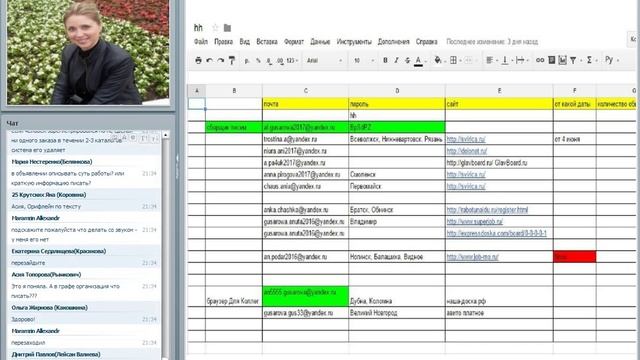Select the yellow пароль header cell
This screenshot has height=360, width=640.
(397, 104)
